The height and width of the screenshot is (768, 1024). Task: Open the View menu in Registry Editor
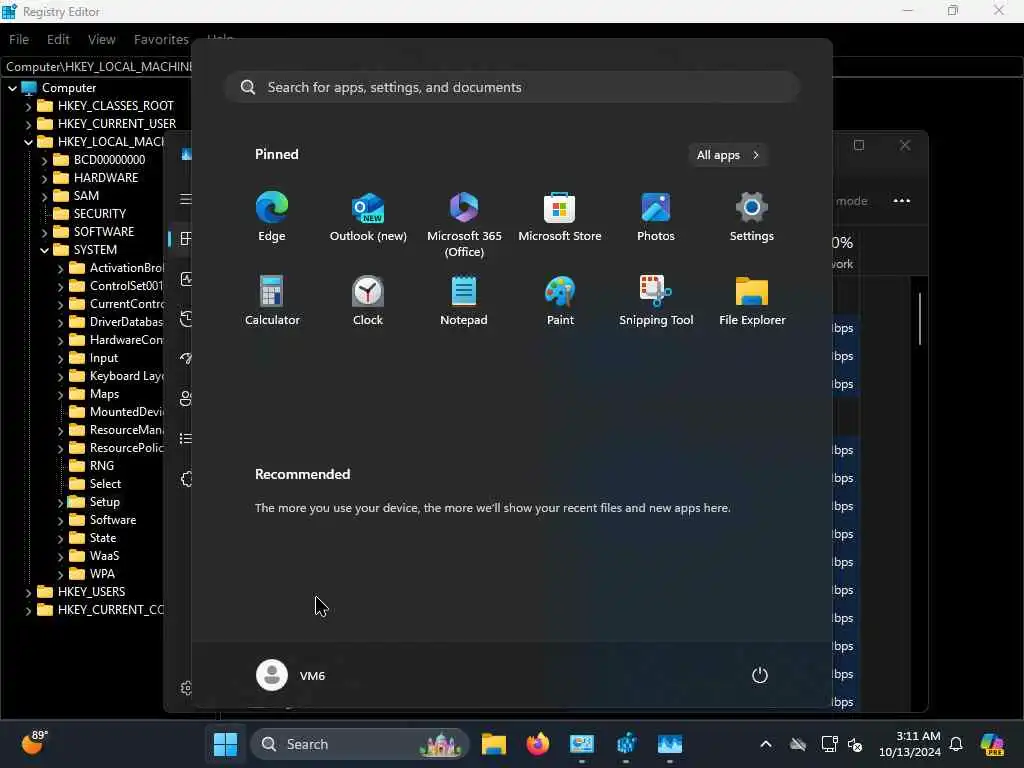coord(102,39)
